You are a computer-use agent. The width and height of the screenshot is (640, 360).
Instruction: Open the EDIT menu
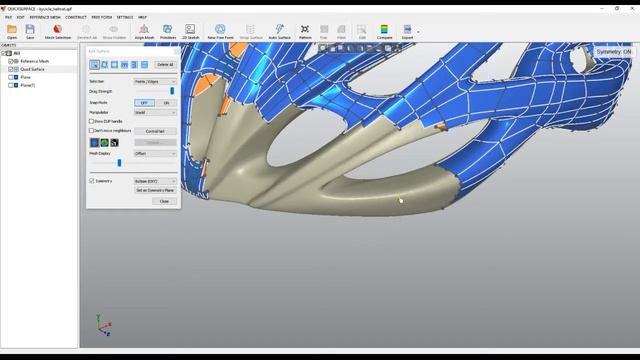tap(20, 17)
